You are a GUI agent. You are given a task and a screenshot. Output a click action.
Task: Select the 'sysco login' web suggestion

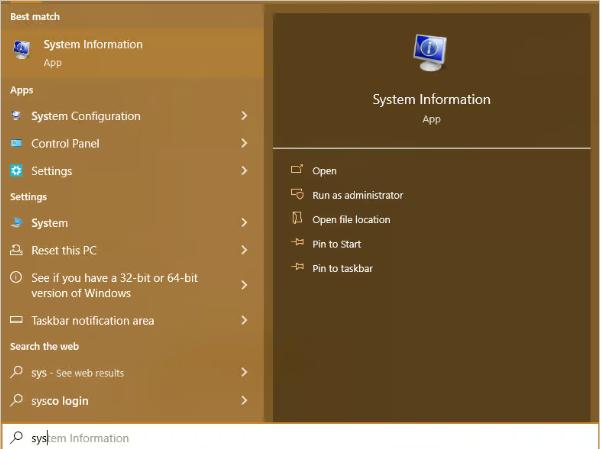pos(133,401)
